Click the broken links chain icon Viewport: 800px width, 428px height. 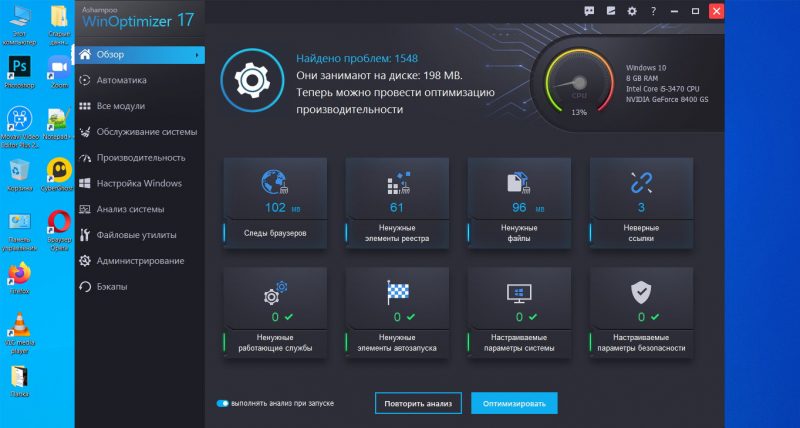click(640, 183)
